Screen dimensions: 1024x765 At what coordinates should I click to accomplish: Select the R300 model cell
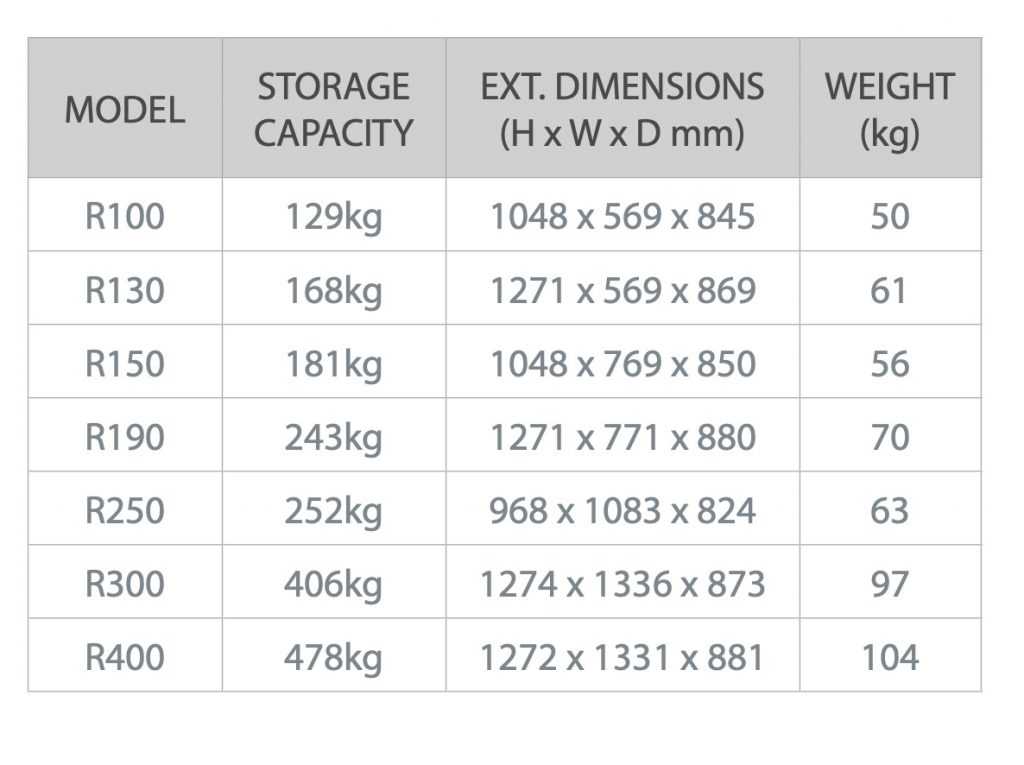[x=125, y=583]
